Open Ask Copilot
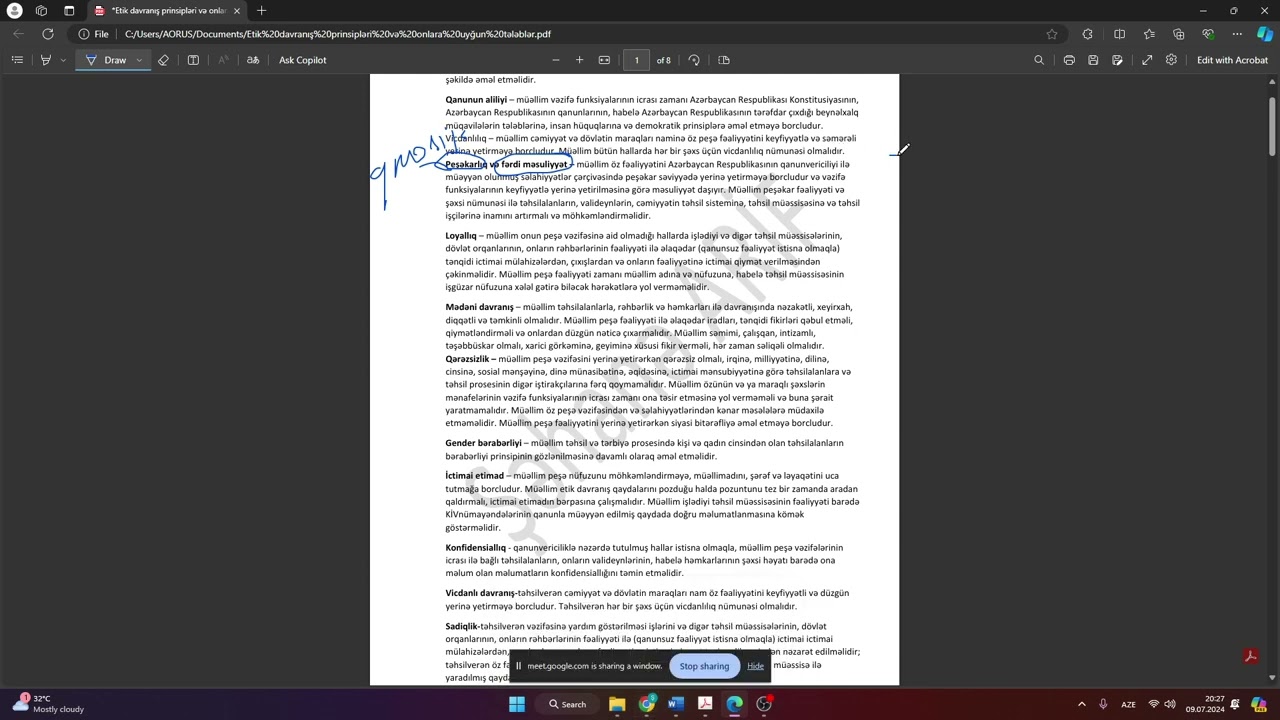The image size is (1280, 720). pyautogui.click(x=302, y=60)
